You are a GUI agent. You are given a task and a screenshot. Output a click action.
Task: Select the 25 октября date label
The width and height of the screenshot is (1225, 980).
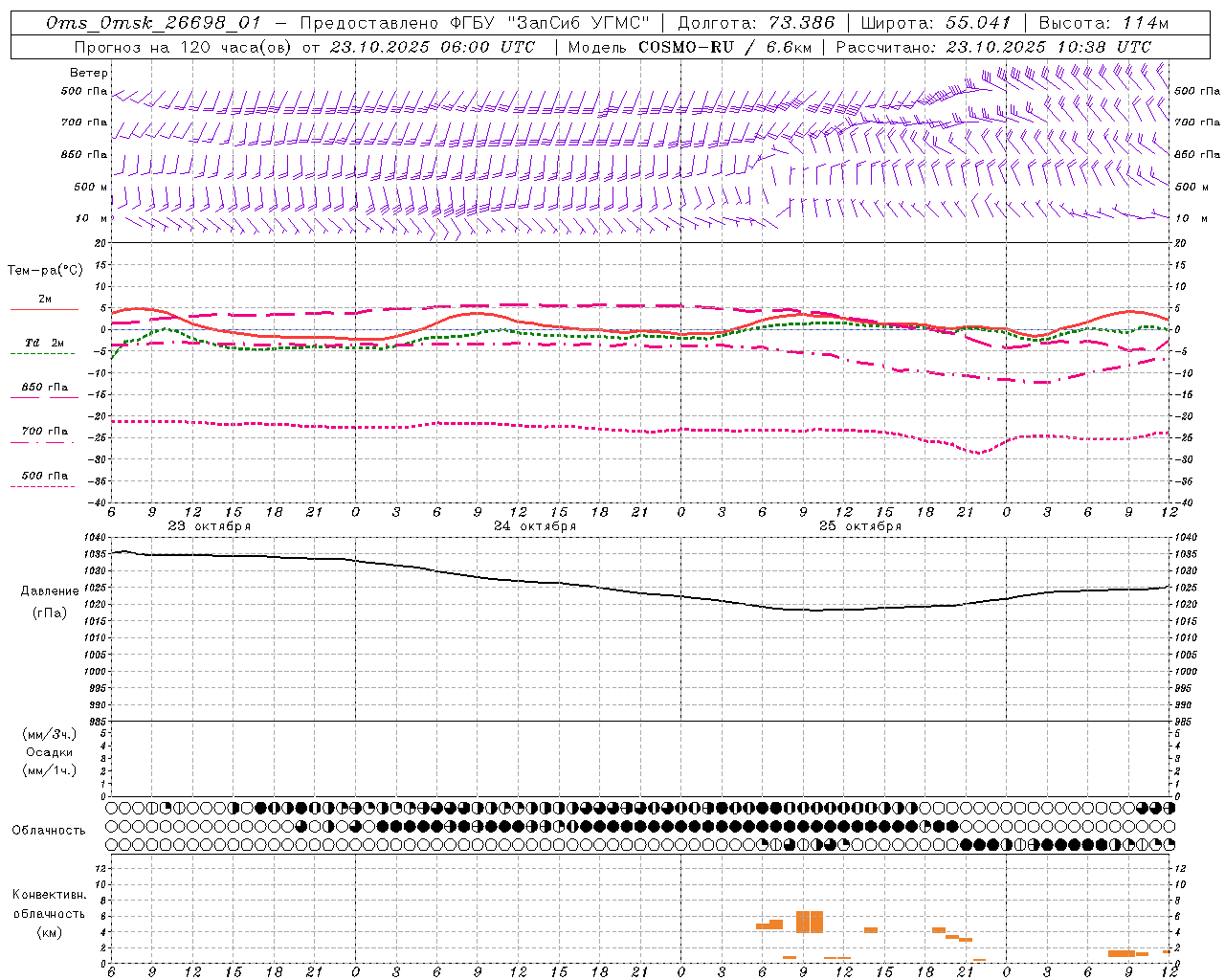pyautogui.click(x=860, y=526)
